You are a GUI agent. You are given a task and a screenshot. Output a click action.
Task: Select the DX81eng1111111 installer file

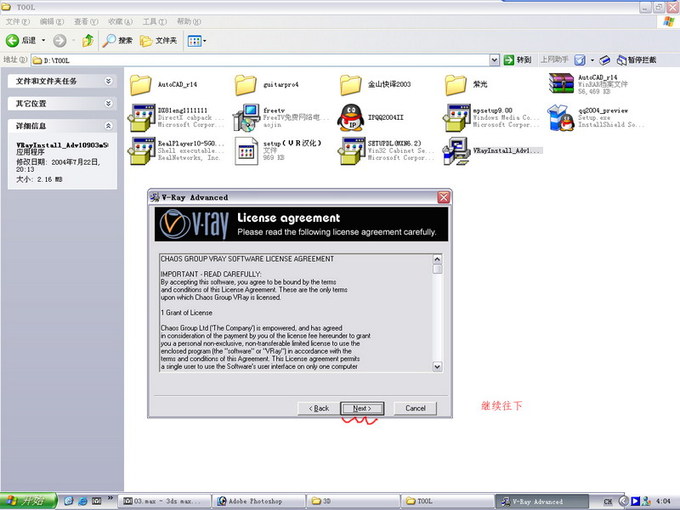pos(176,118)
